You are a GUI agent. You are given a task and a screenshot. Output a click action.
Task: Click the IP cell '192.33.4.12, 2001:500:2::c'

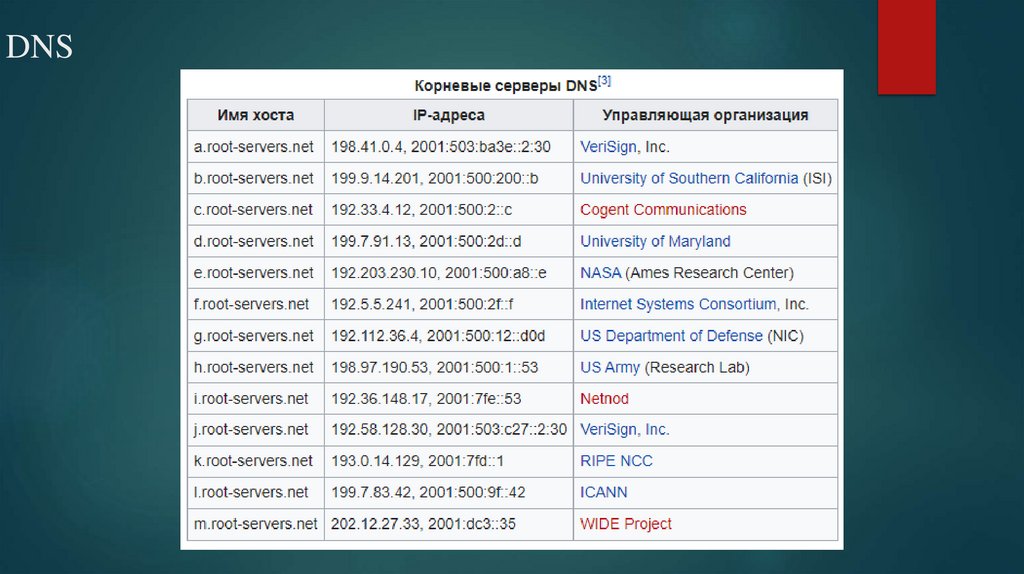449,210
